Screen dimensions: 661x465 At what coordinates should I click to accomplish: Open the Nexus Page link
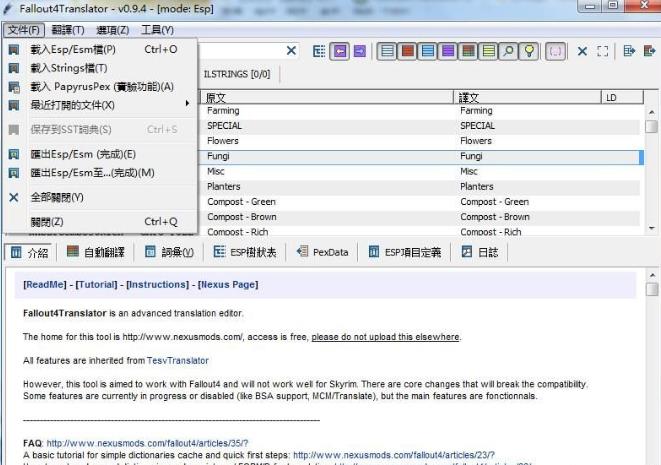228,285
